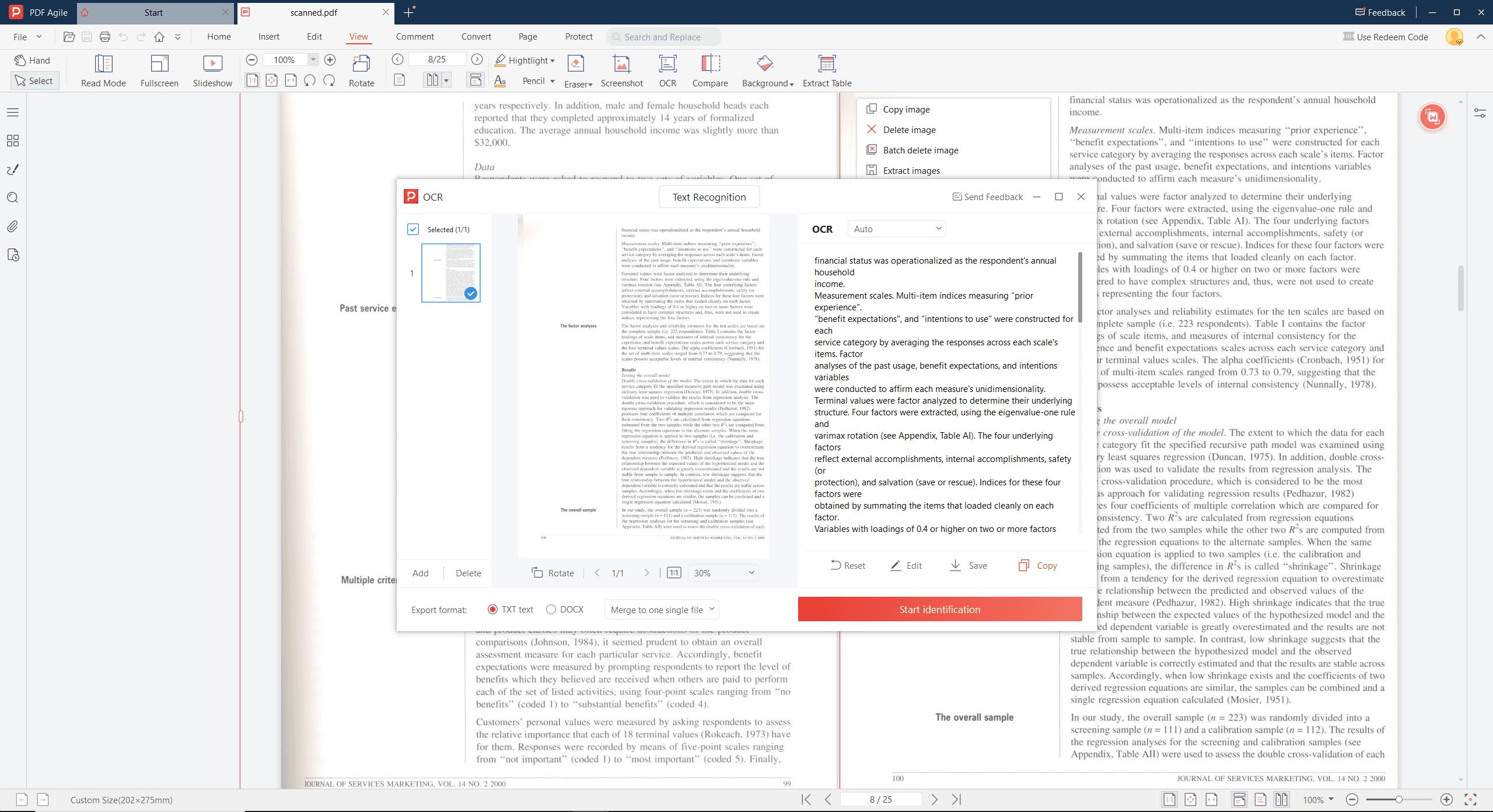Click the print icon in the quick toolbar
Screen dimensions: 1493x812
point(105,37)
